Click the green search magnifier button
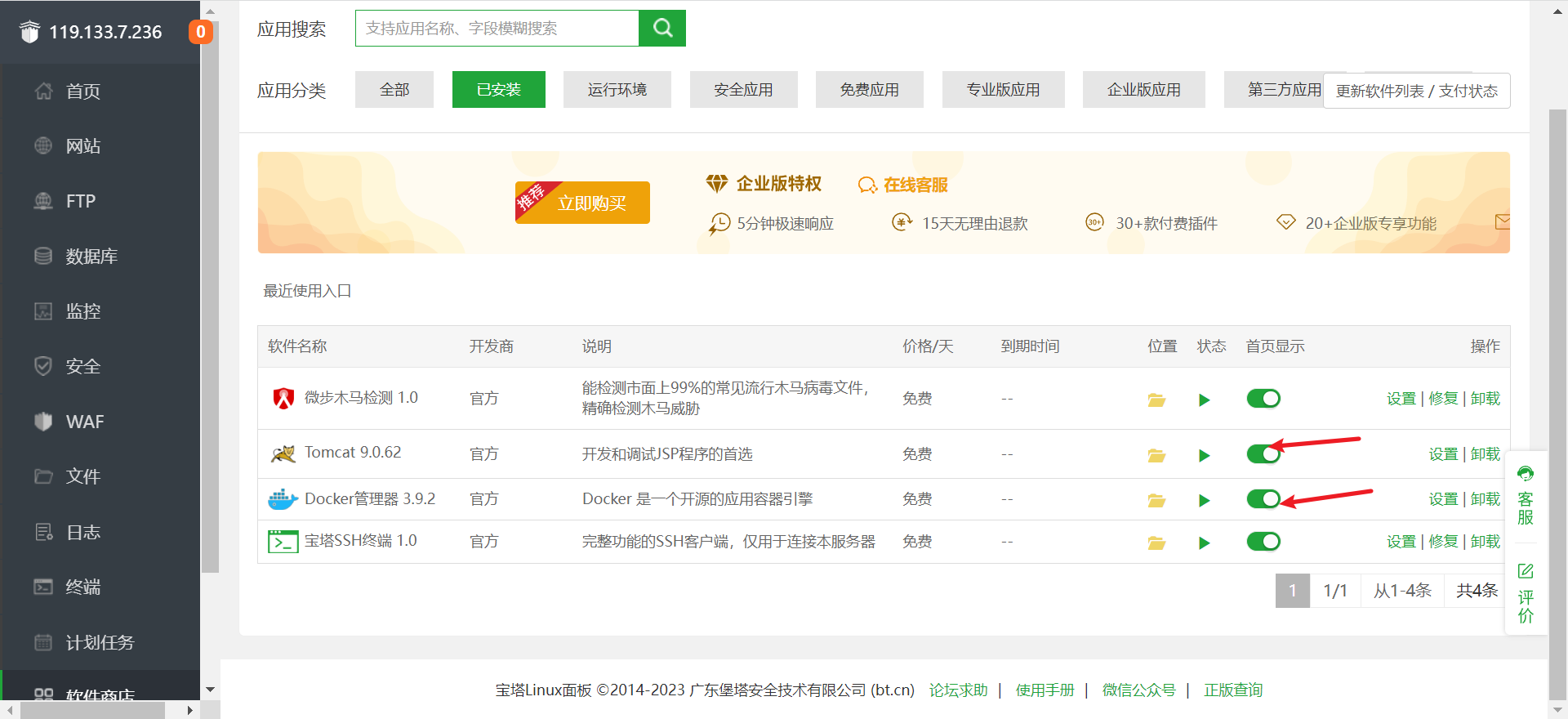1568x719 pixels. tap(662, 29)
